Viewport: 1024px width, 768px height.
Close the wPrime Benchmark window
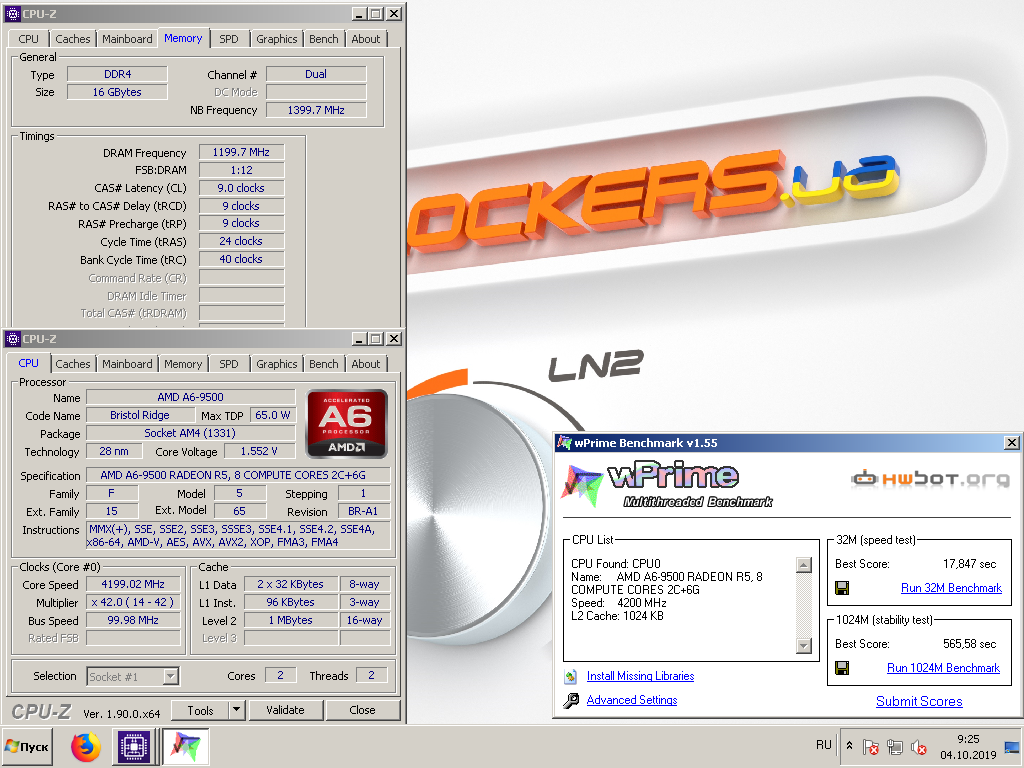coord(1011,443)
